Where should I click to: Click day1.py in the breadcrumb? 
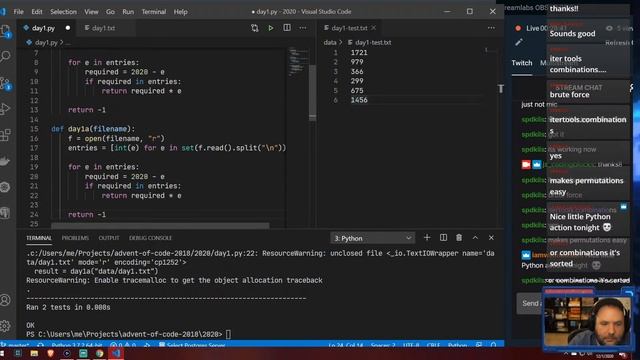tap(46, 42)
